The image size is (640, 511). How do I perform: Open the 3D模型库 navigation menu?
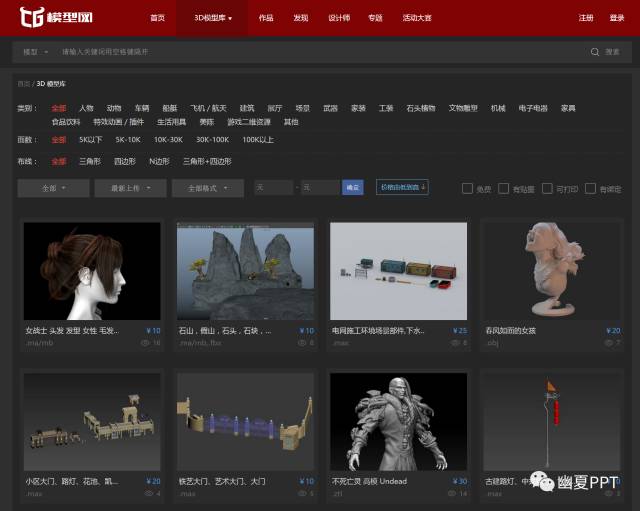(212, 18)
